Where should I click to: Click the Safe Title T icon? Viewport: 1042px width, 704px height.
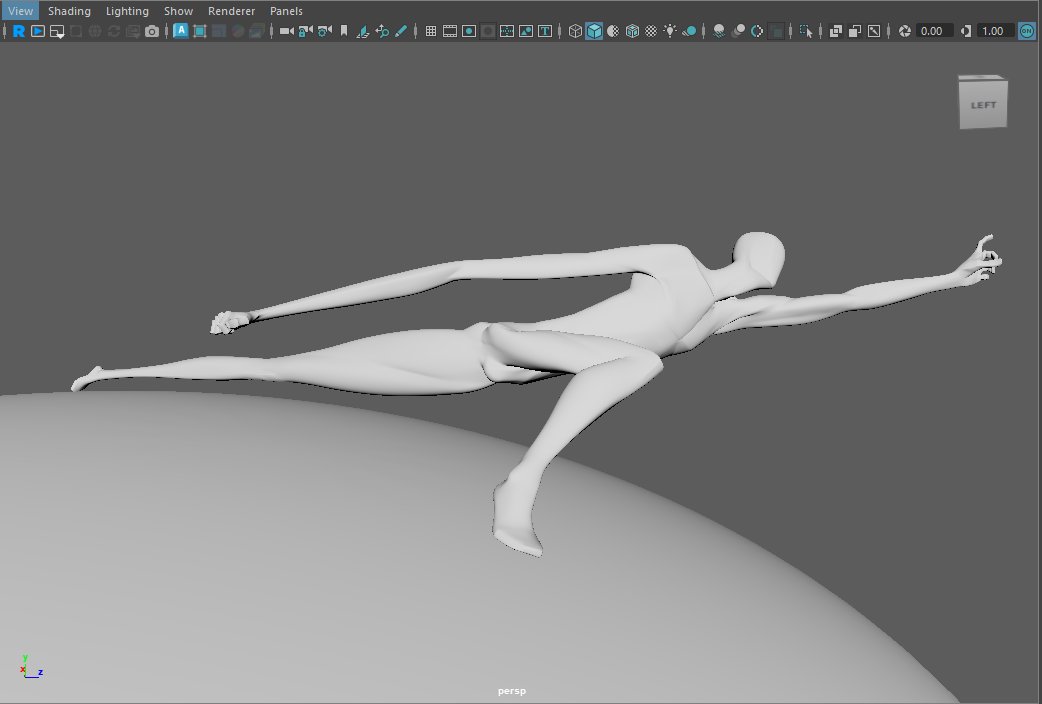[x=545, y=31]
